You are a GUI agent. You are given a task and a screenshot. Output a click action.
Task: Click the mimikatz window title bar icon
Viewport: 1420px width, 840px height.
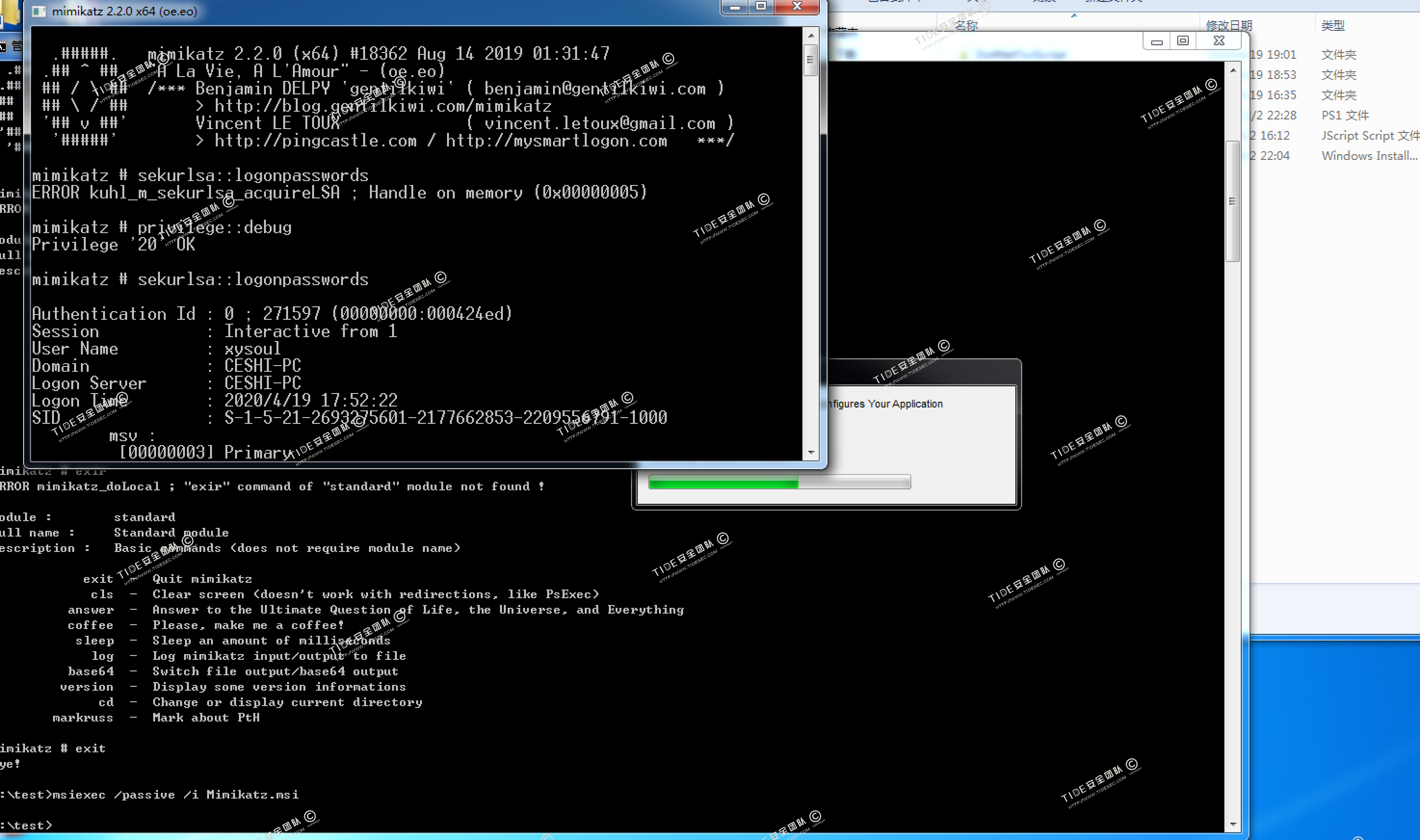click(39, 12)
